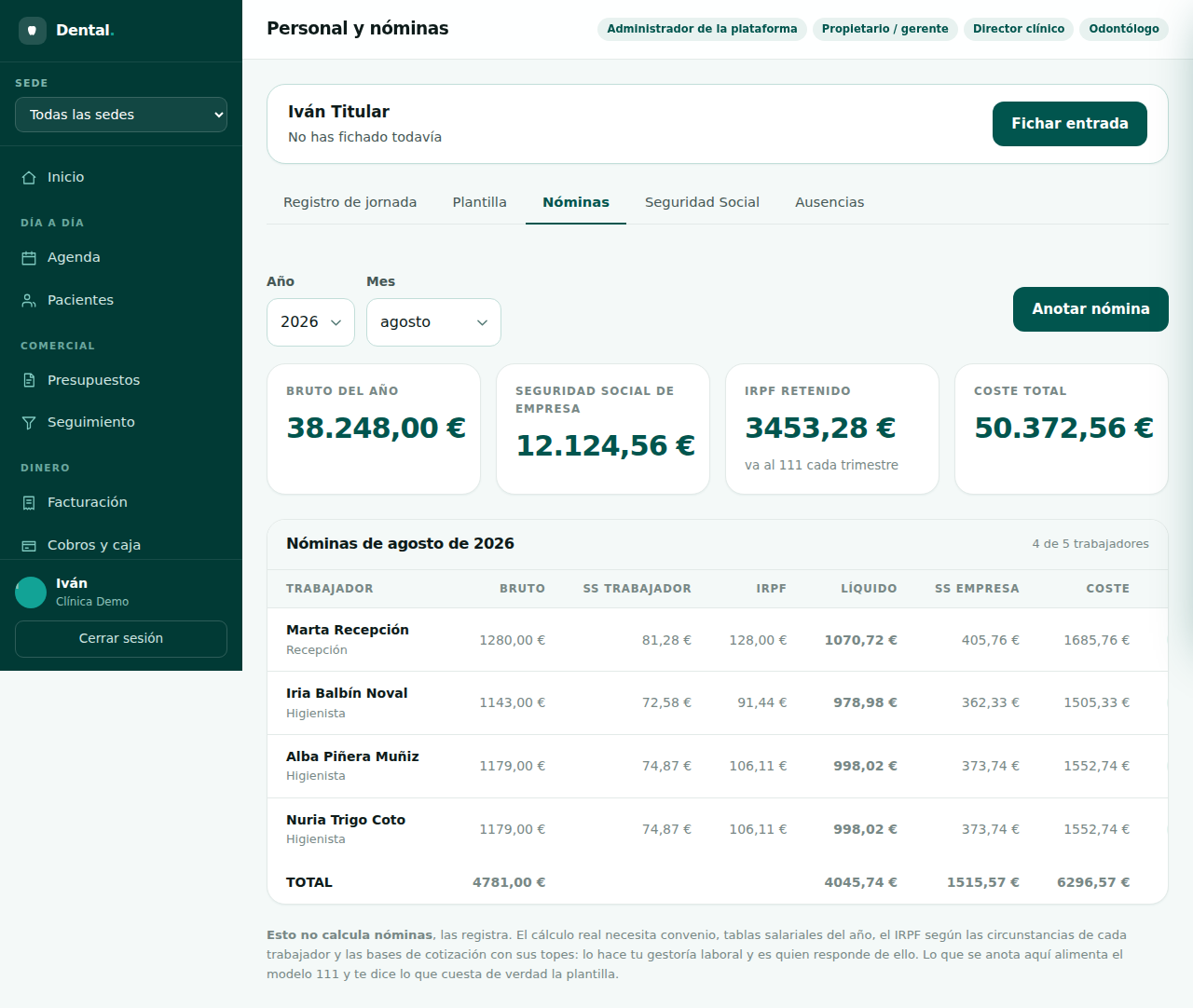Click the Fichar entrada button
The image size is (1193, 1008).
click(1070, 124)
